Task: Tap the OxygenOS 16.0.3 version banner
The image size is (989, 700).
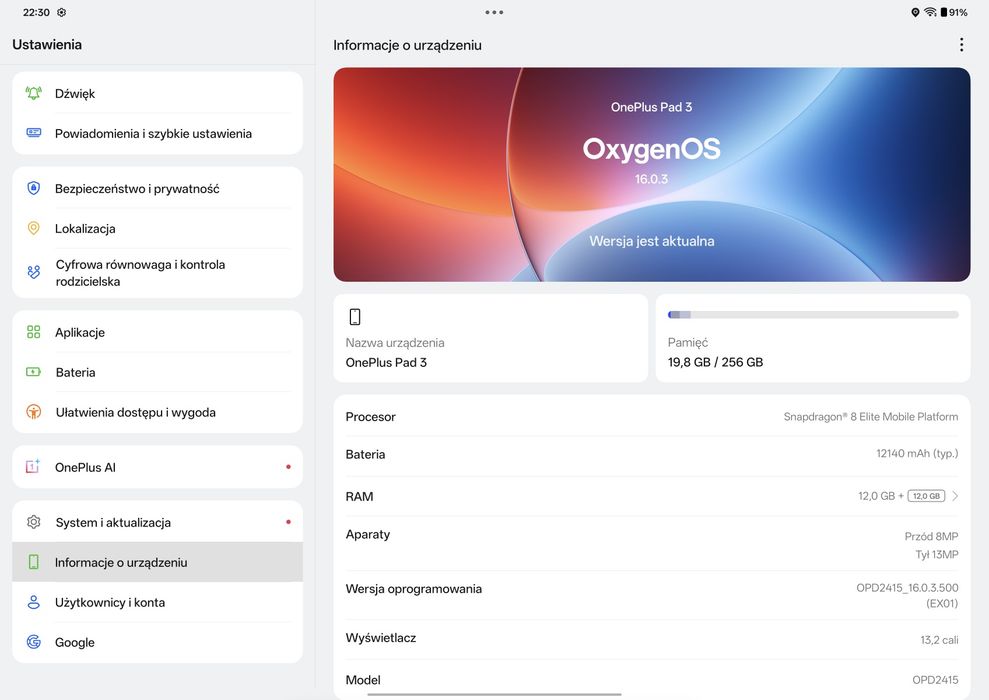Action: [x=652, y=175]
